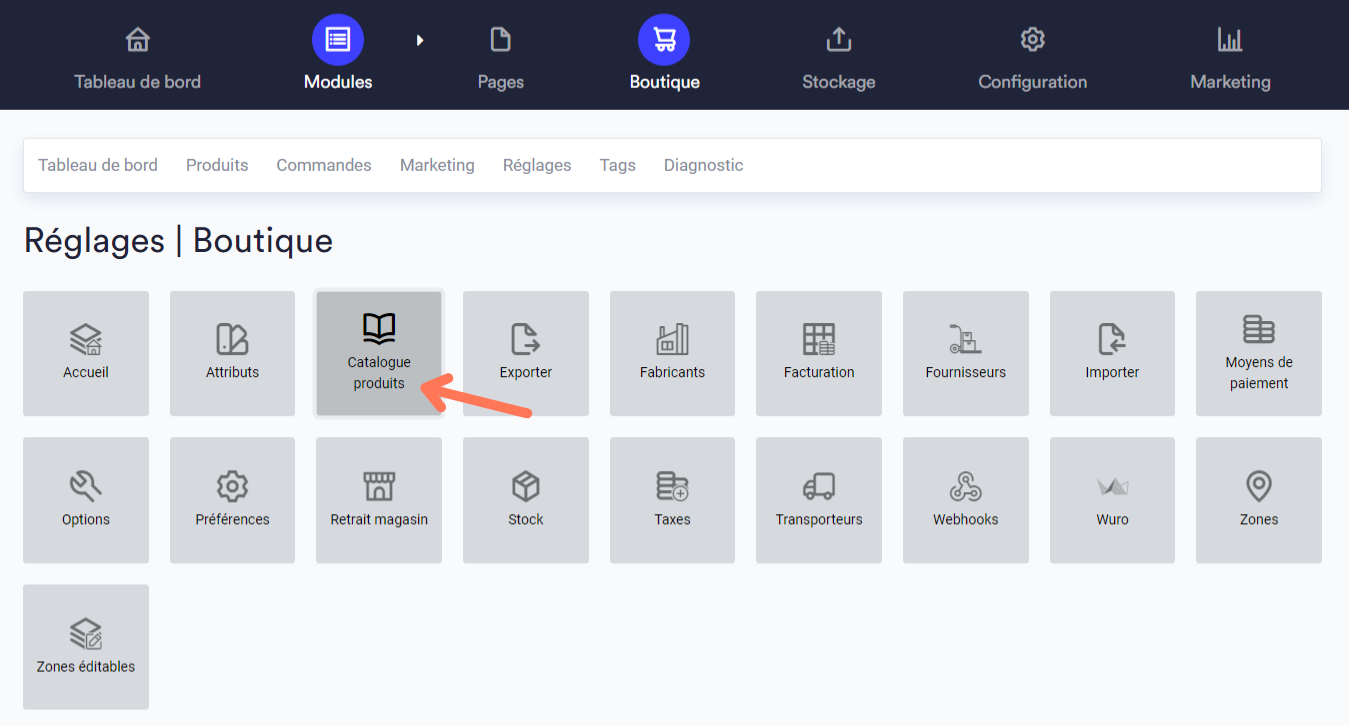
Task: Expand the arrow next to Modules
Action: [420, 40]
